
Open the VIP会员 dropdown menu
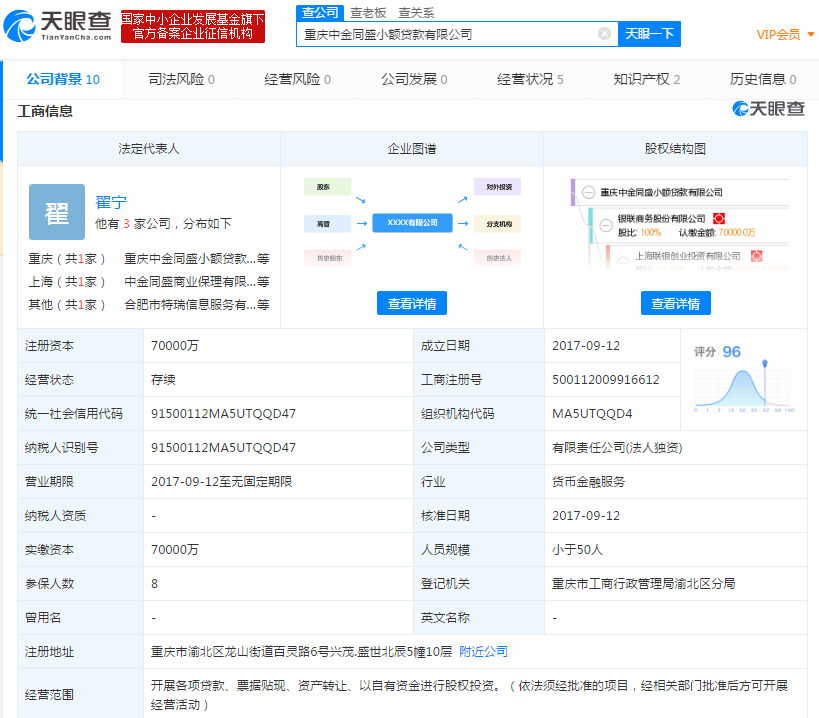coord(785,34)
